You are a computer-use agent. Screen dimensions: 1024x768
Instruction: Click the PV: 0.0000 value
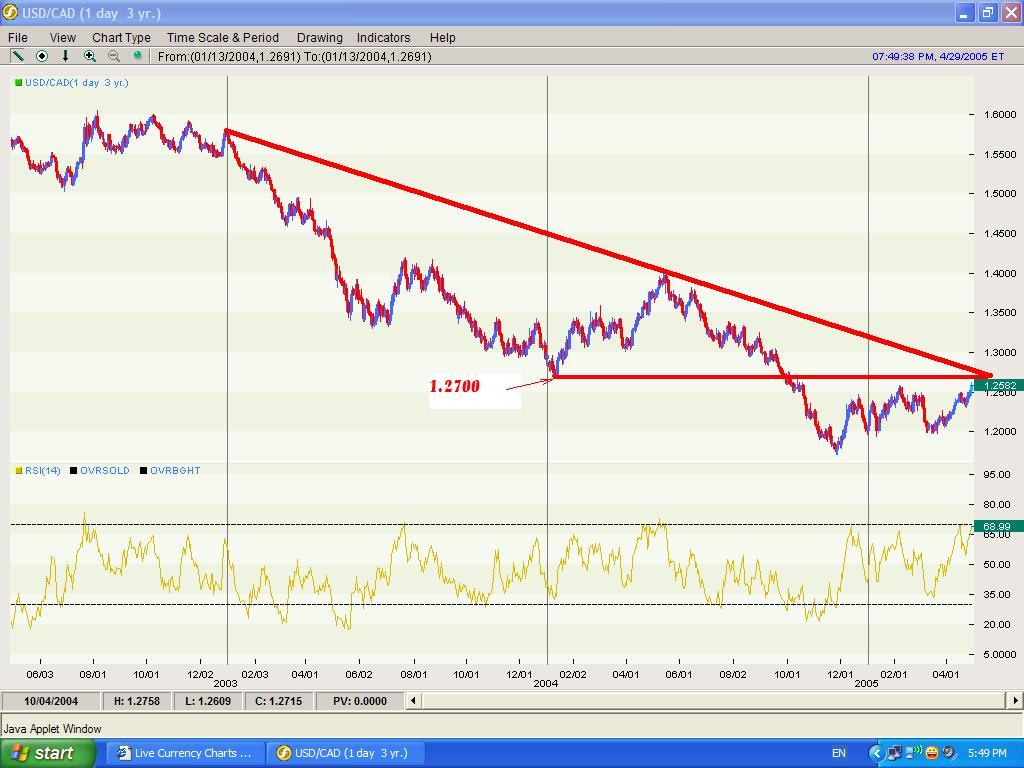coord(360,701)
